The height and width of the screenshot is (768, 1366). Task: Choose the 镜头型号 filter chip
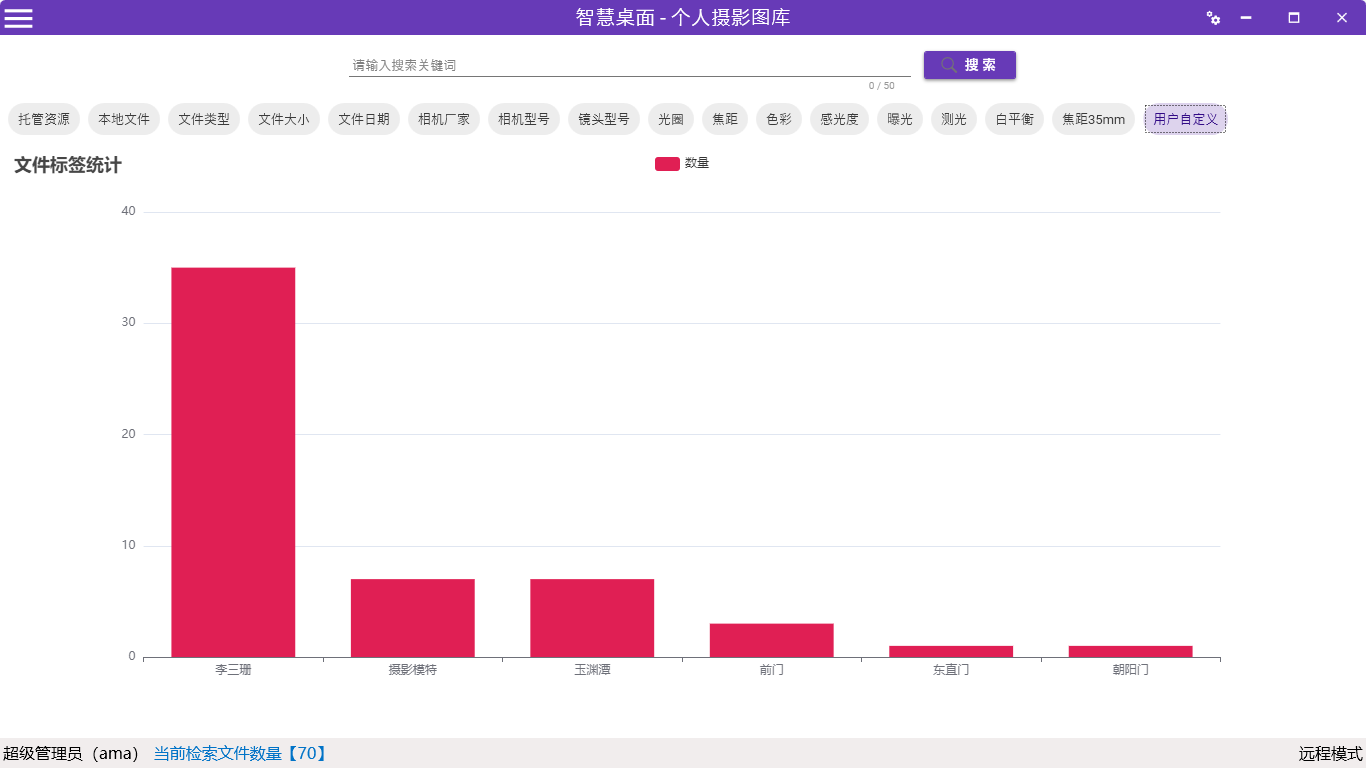click(604, 119)
